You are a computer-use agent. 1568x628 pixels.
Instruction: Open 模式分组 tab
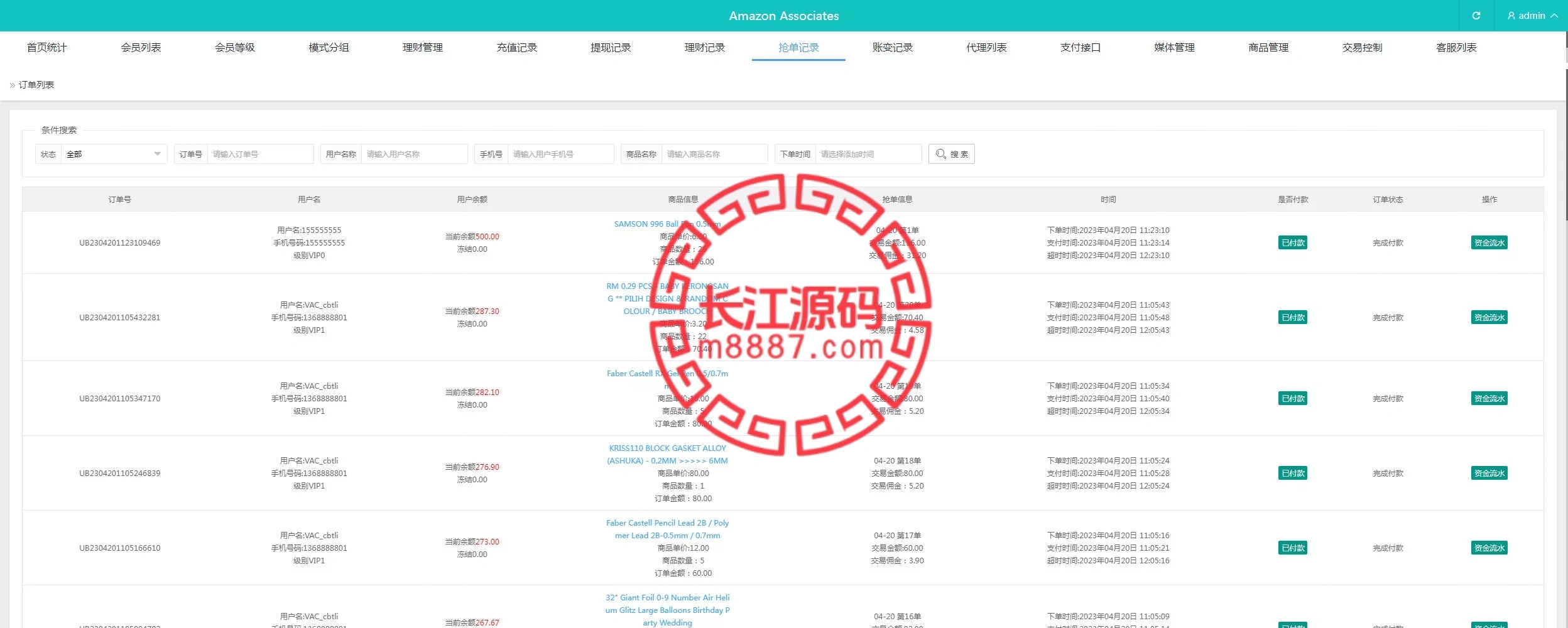coord(329,48)
